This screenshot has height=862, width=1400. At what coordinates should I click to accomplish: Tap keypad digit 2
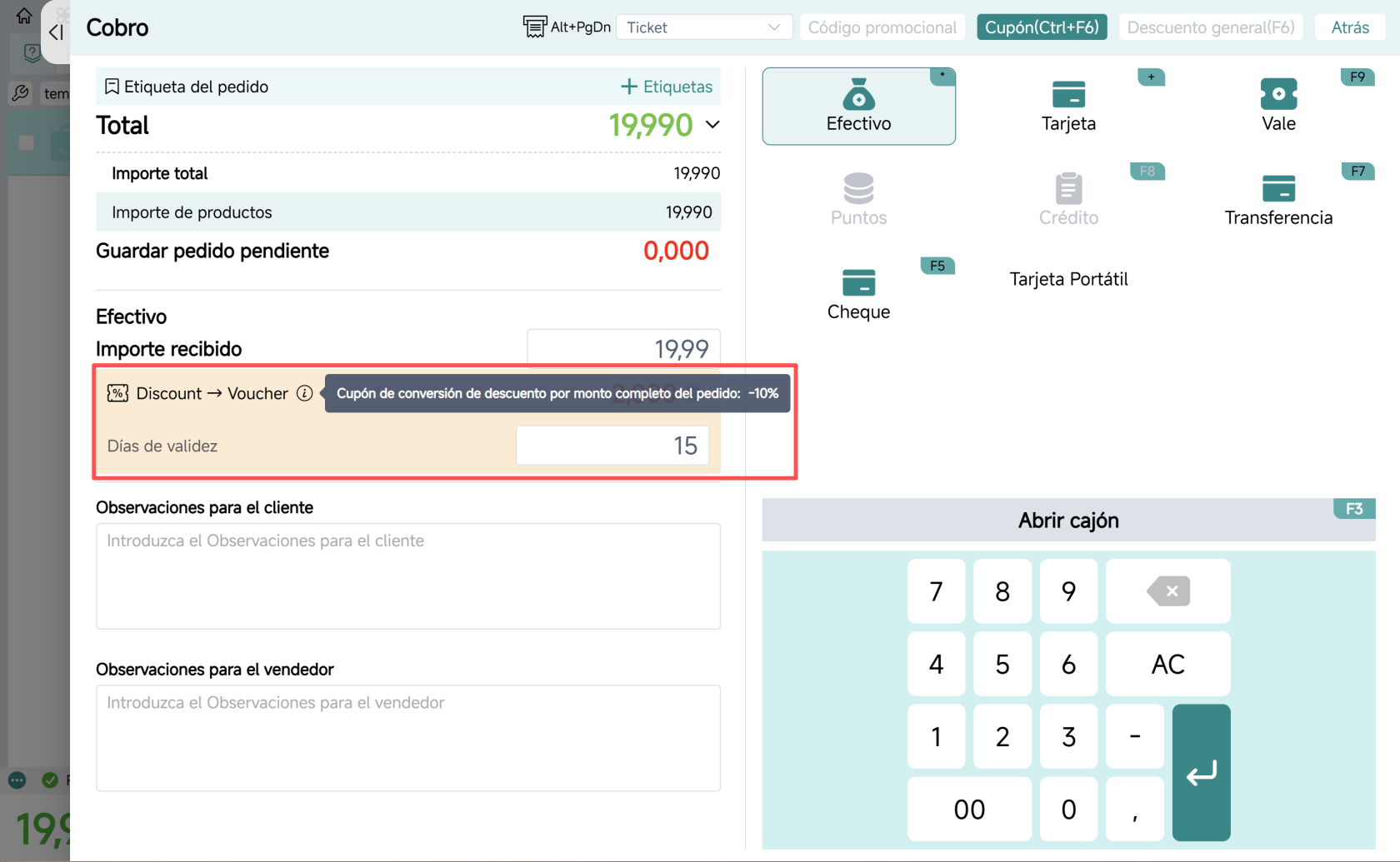[1002, 736]
